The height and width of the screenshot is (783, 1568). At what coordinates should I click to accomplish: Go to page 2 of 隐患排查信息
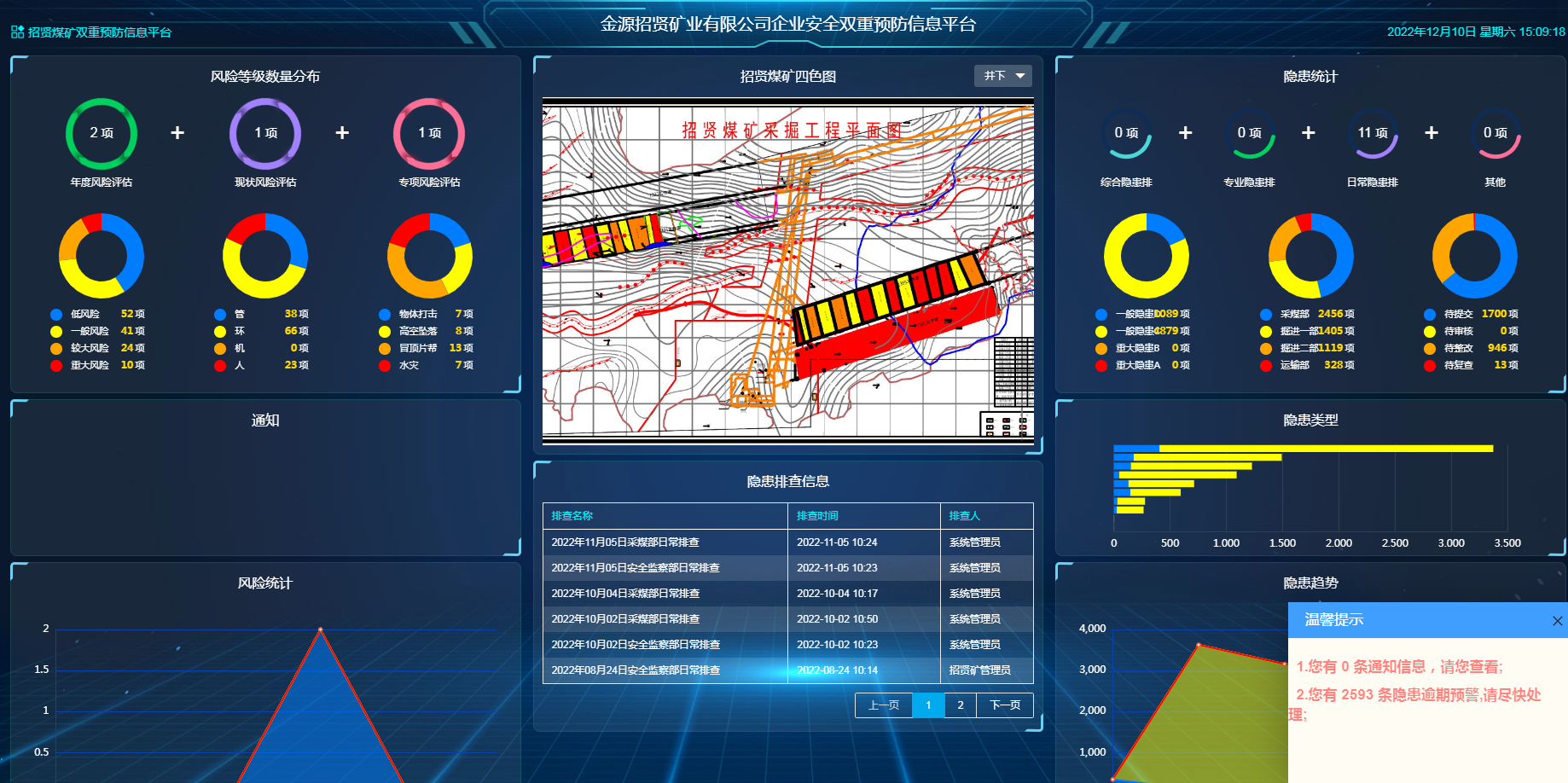click(960, 705)
